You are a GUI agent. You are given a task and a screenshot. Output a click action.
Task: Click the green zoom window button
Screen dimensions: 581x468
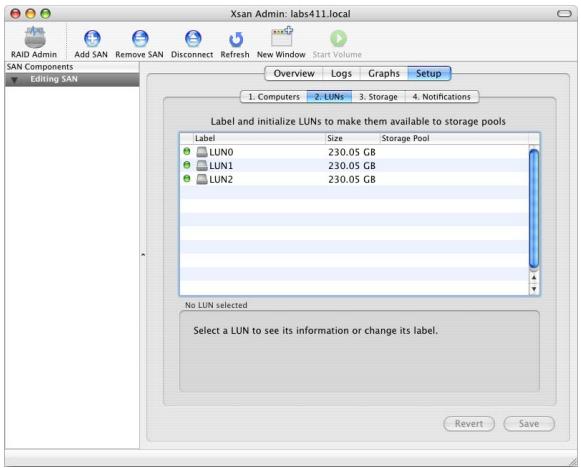click(x=46, y=14)
